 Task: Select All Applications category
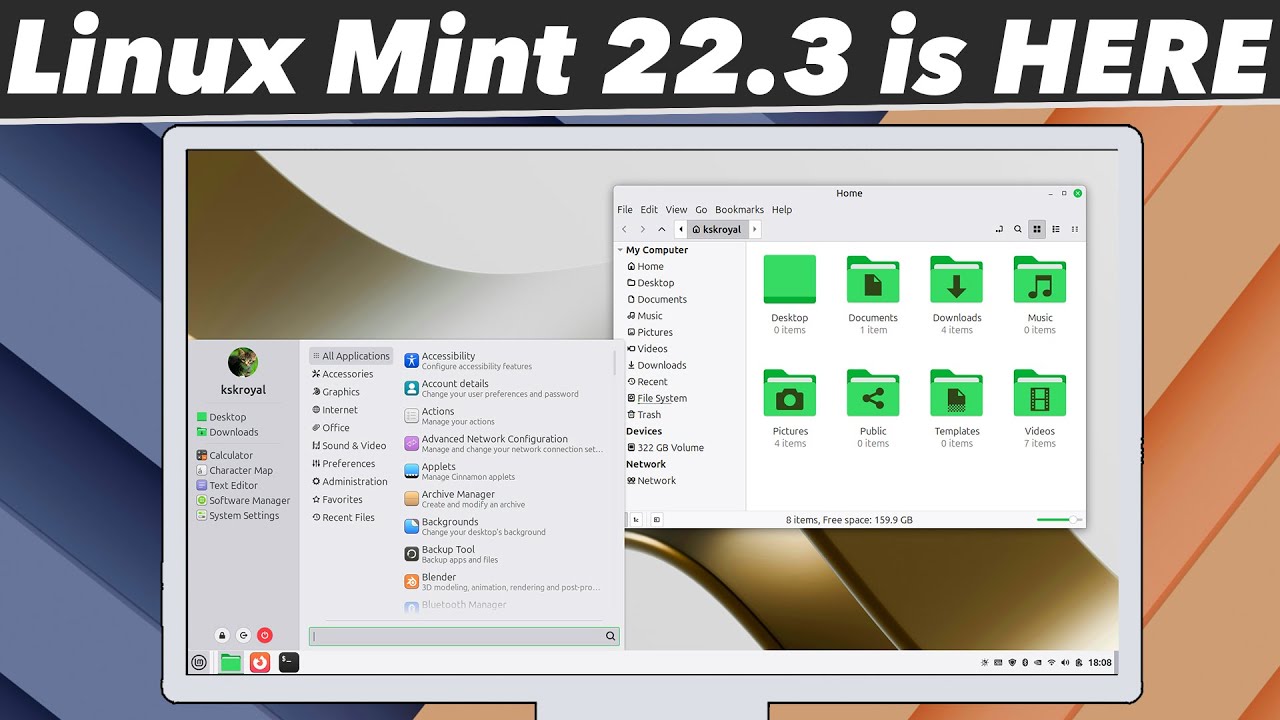point(351,356)
